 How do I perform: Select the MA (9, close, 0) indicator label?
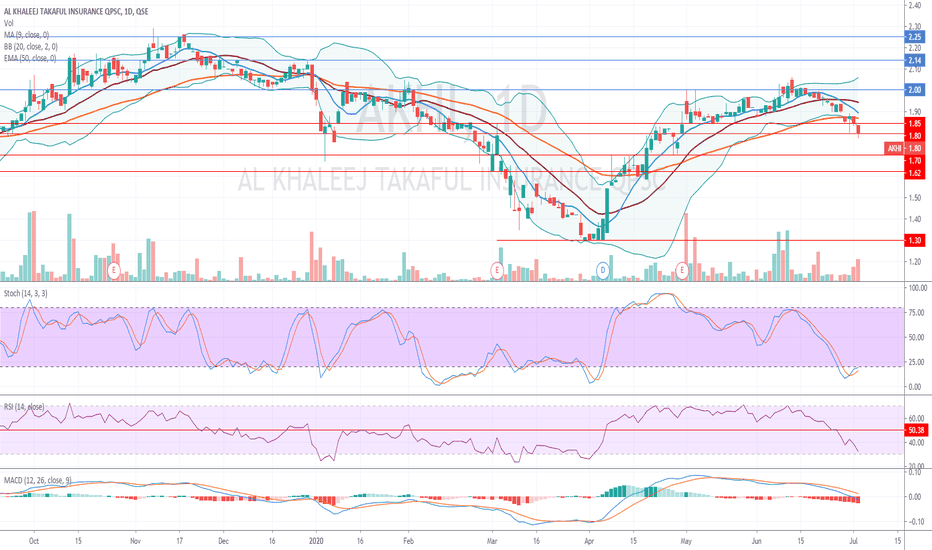pyautogui.click(x=26, y=35)
